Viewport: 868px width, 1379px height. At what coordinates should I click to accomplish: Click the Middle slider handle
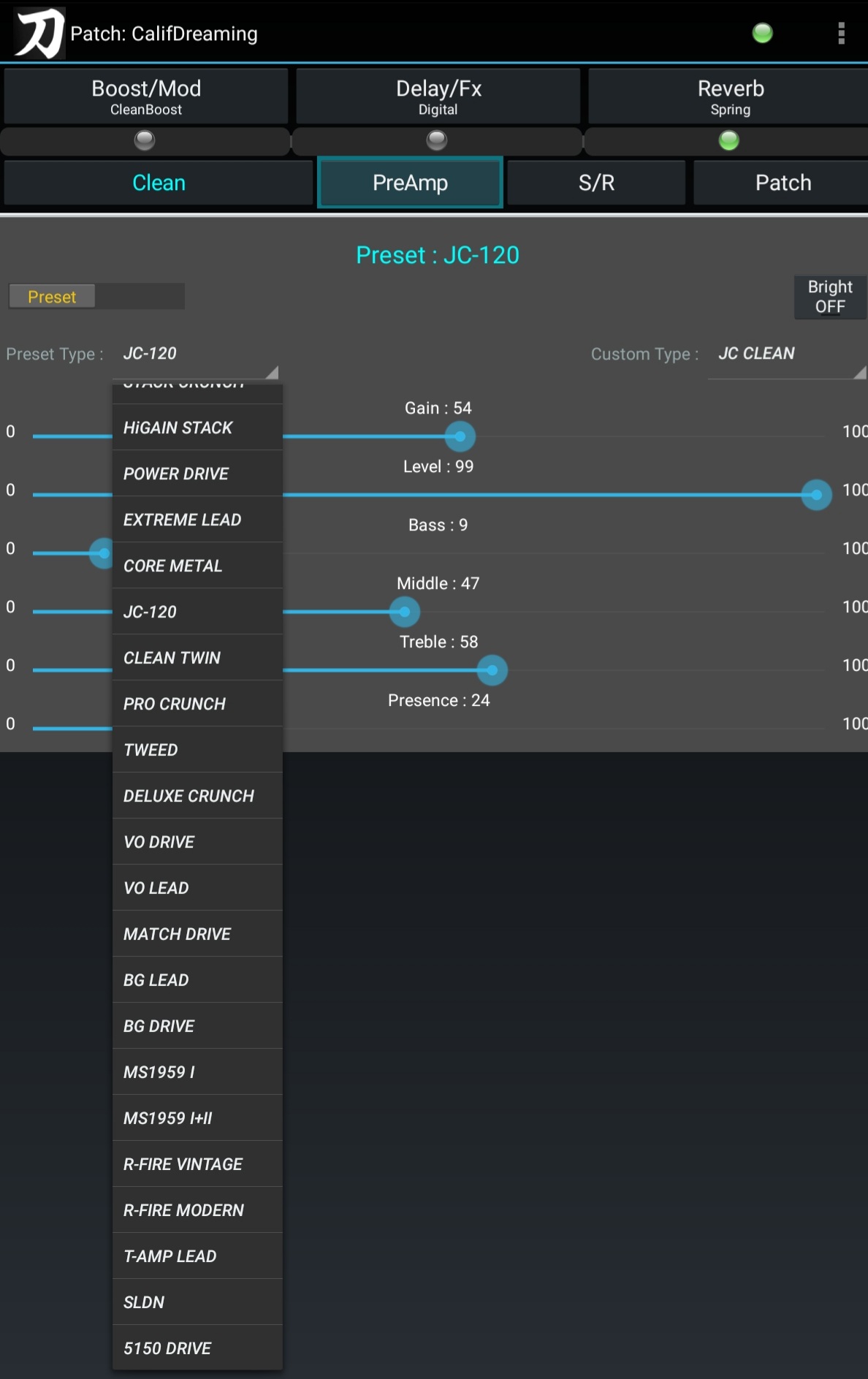tap(405, 612)
